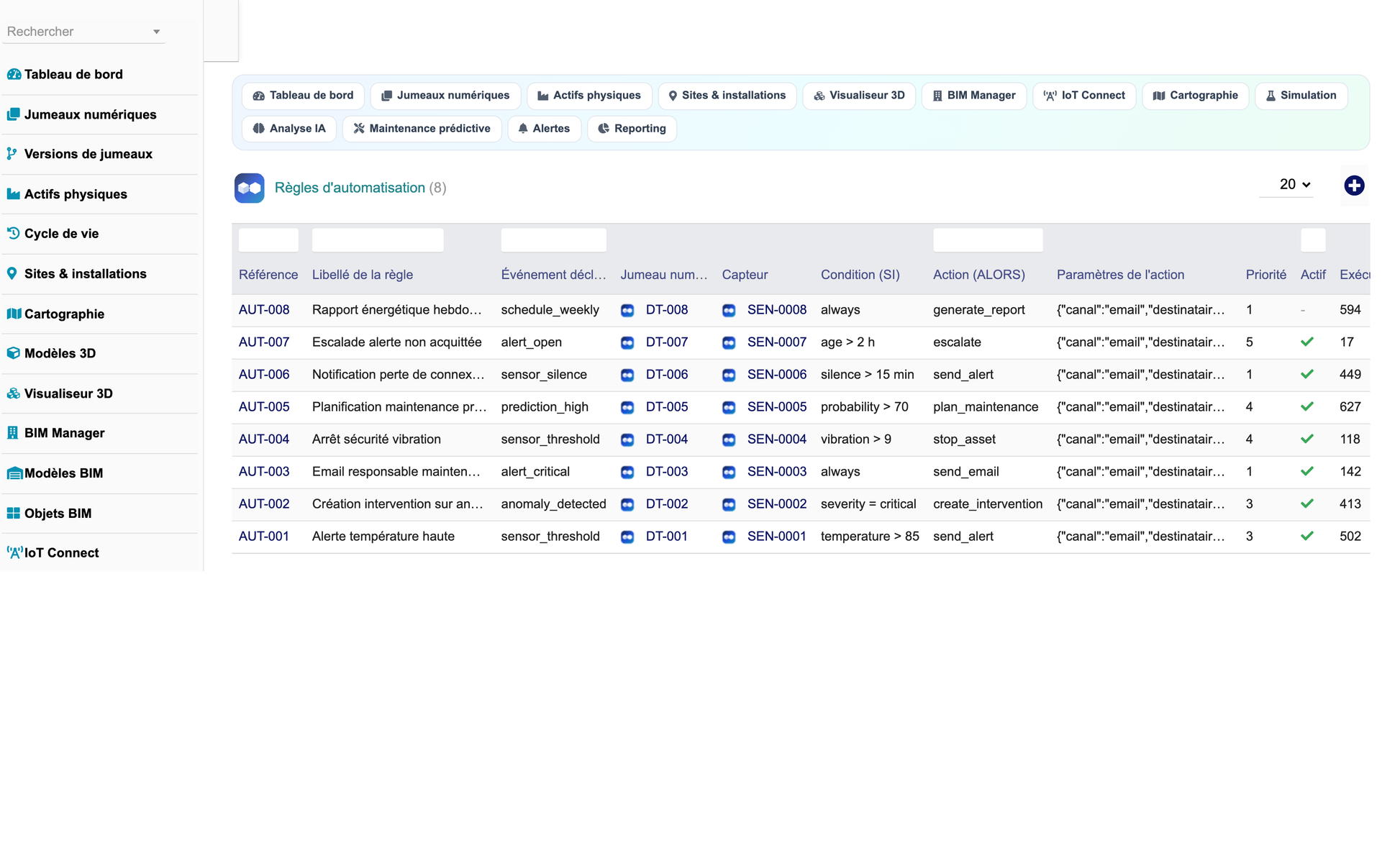1400x866 pixels.
Task: Click the Modèles 3D cube icon
Action: pos(13,353)
